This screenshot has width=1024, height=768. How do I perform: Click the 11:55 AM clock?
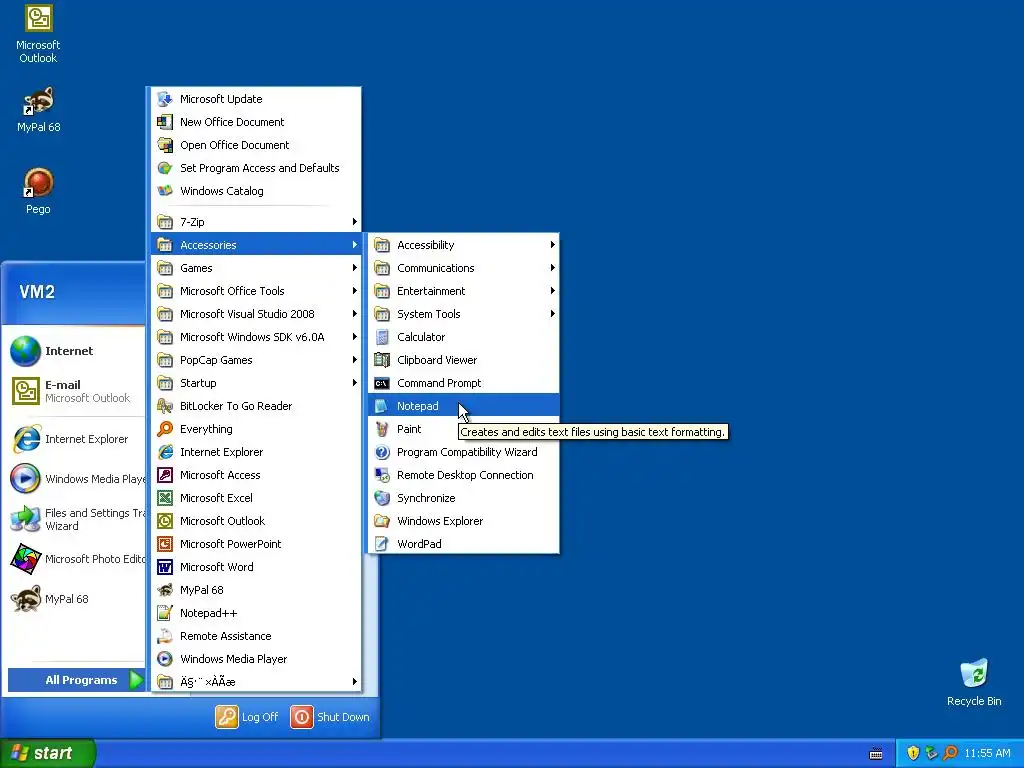987,753
